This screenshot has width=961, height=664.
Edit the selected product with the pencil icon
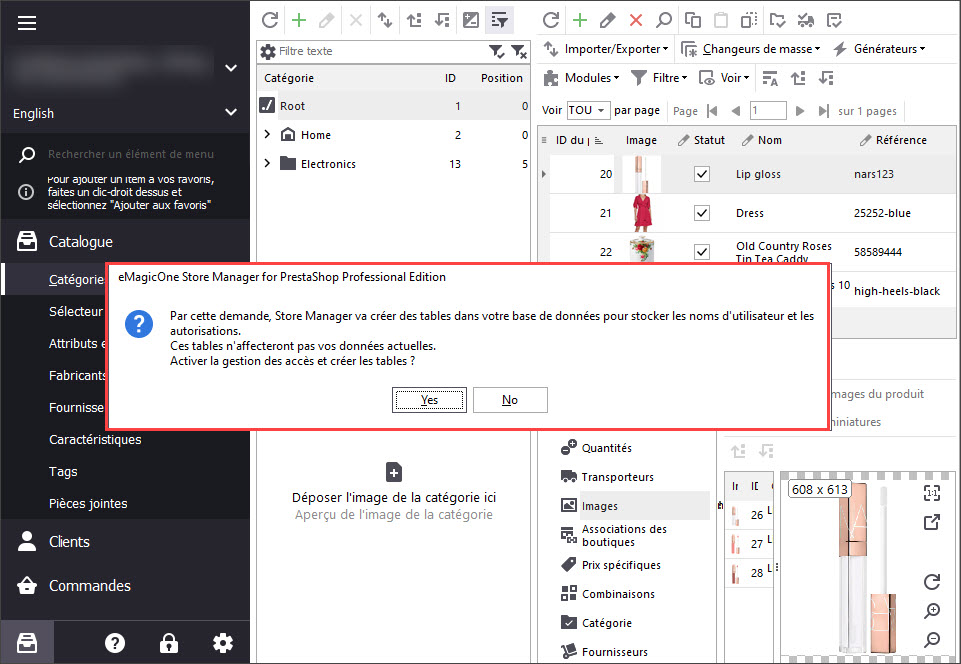pyautogui.click(x=607, y=20)
